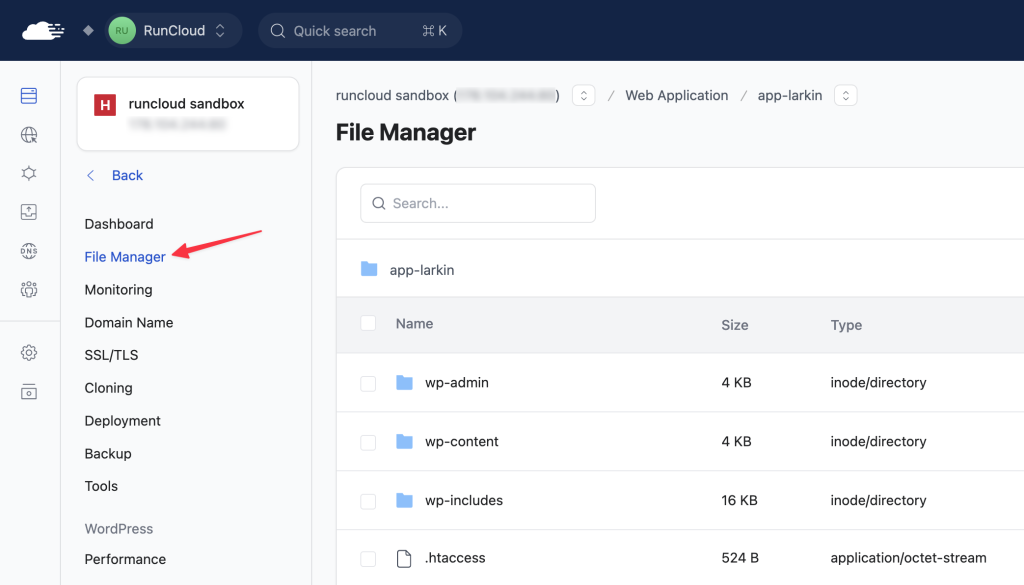This screenshot has height=585, width=1024.
Task: Open the File Manager menu item
Action: tap(125, 257)
